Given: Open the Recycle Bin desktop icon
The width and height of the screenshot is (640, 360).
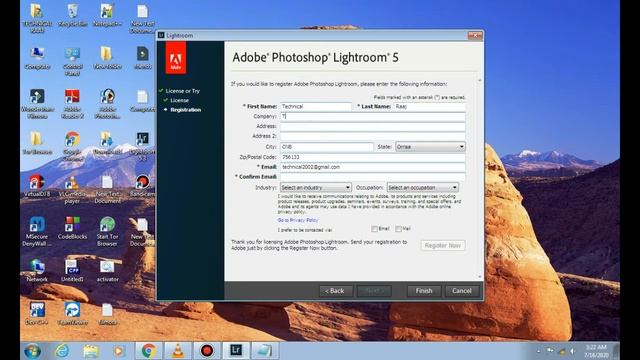Looking at the screenshot, I should (72, 16).
